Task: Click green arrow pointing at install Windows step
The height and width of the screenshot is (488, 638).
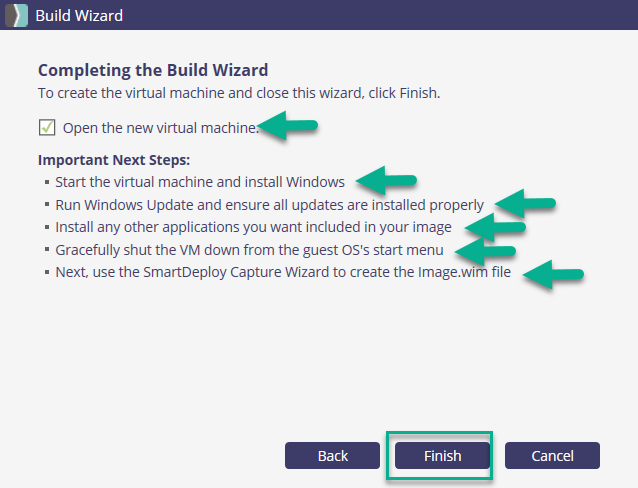Action: tap(386, 181)
